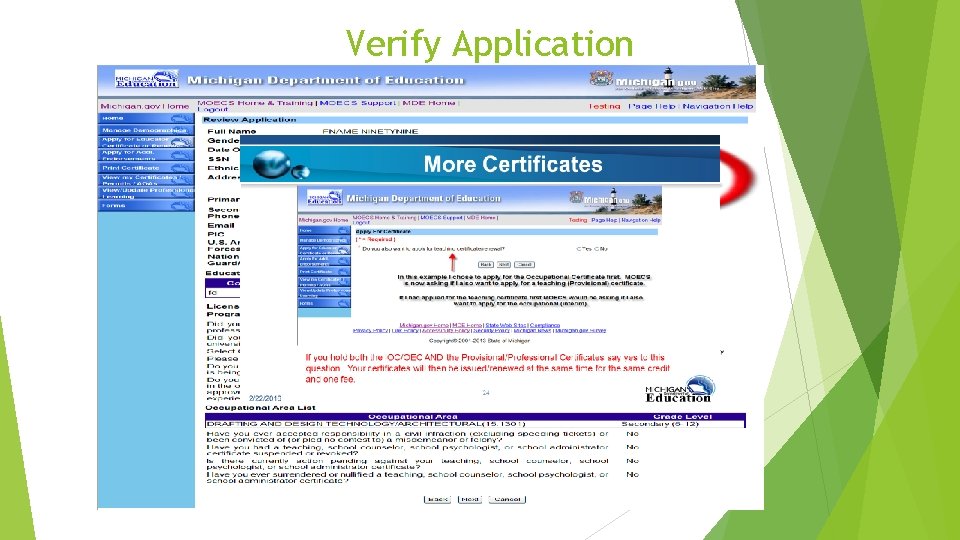Click Logout on the Review Application page

(212, 110)
